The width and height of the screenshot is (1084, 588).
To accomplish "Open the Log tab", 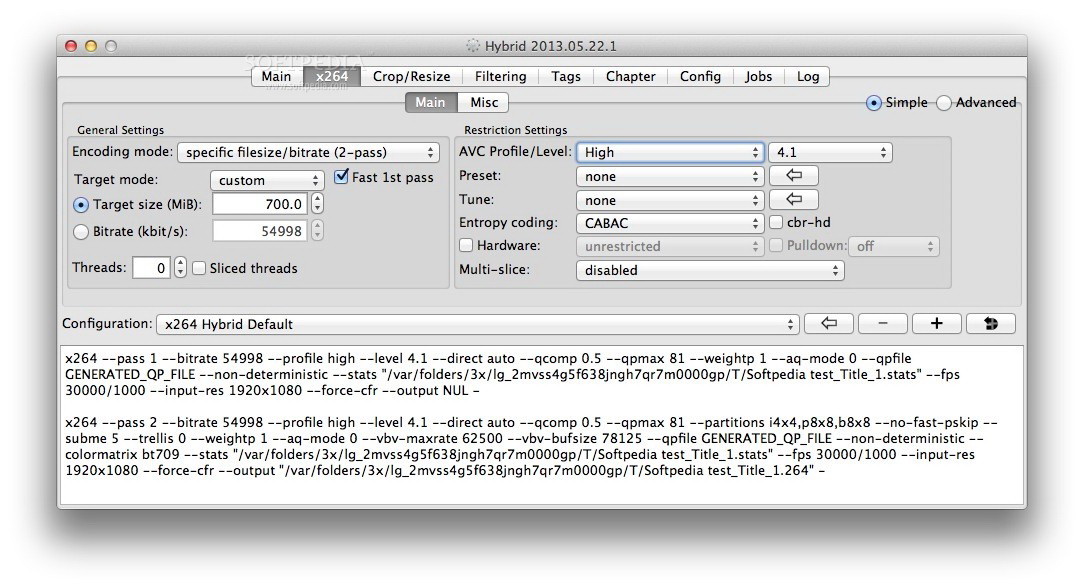I will (x=807, y=76).
